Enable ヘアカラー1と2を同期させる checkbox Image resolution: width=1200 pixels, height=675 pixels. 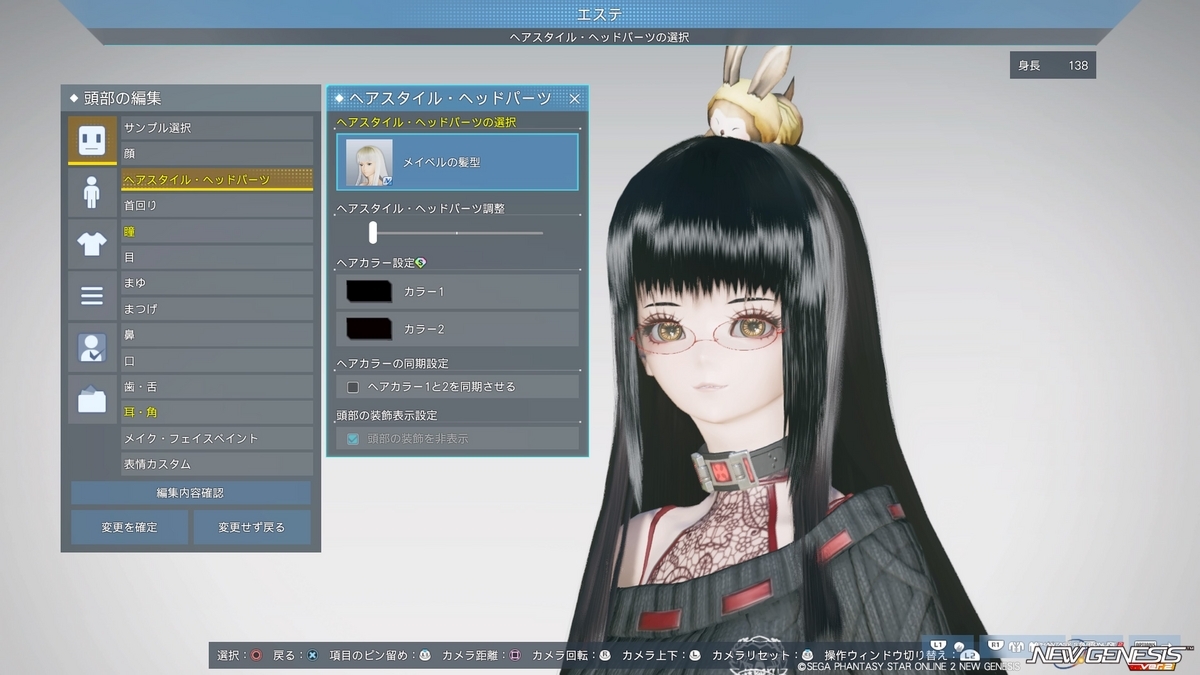point(352,387)
